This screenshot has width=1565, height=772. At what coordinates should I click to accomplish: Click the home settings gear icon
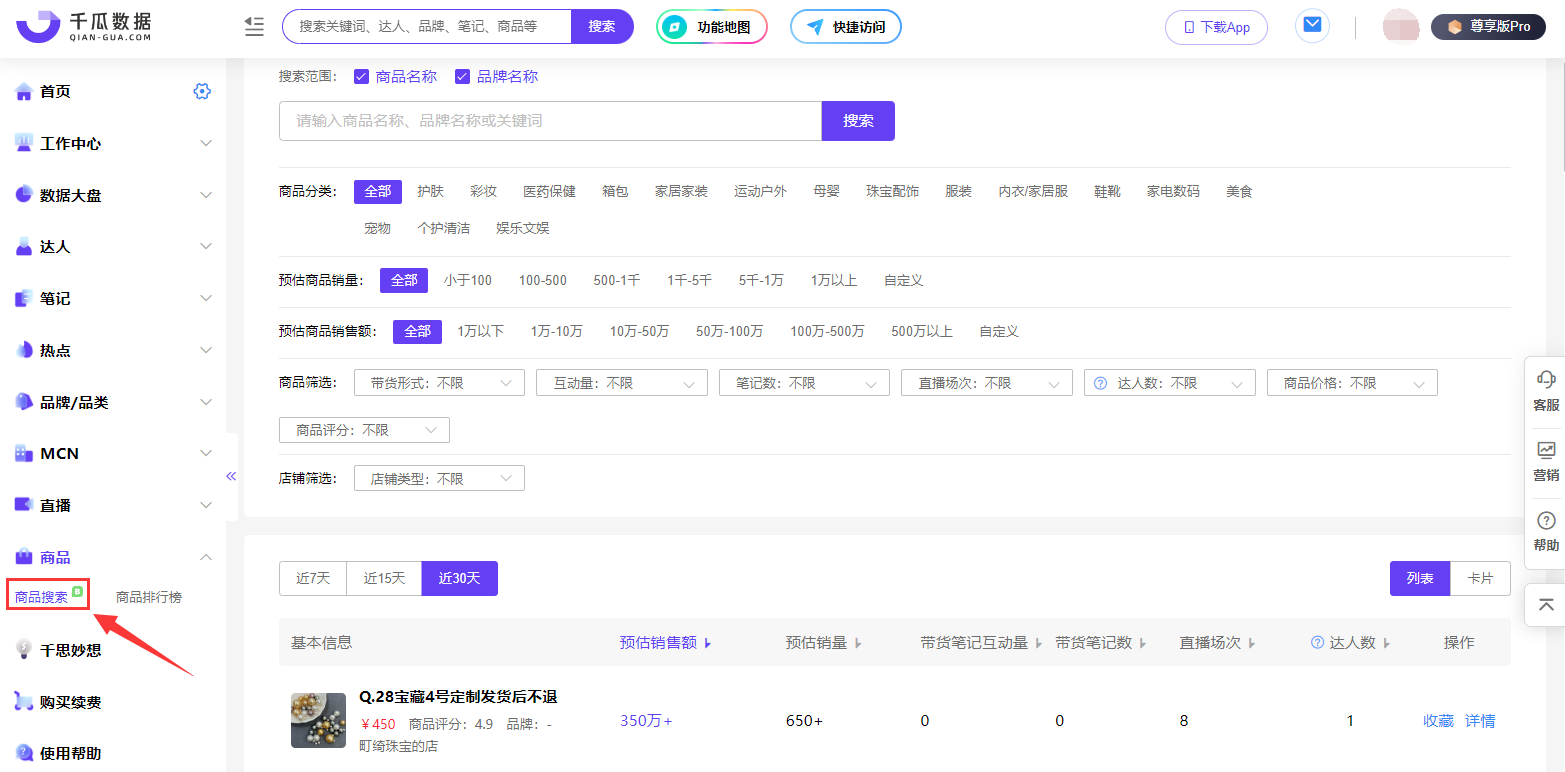pos(202,91)
